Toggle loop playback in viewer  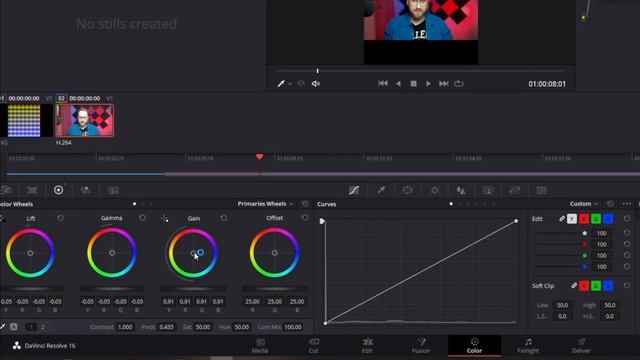[x=459, y=84]
